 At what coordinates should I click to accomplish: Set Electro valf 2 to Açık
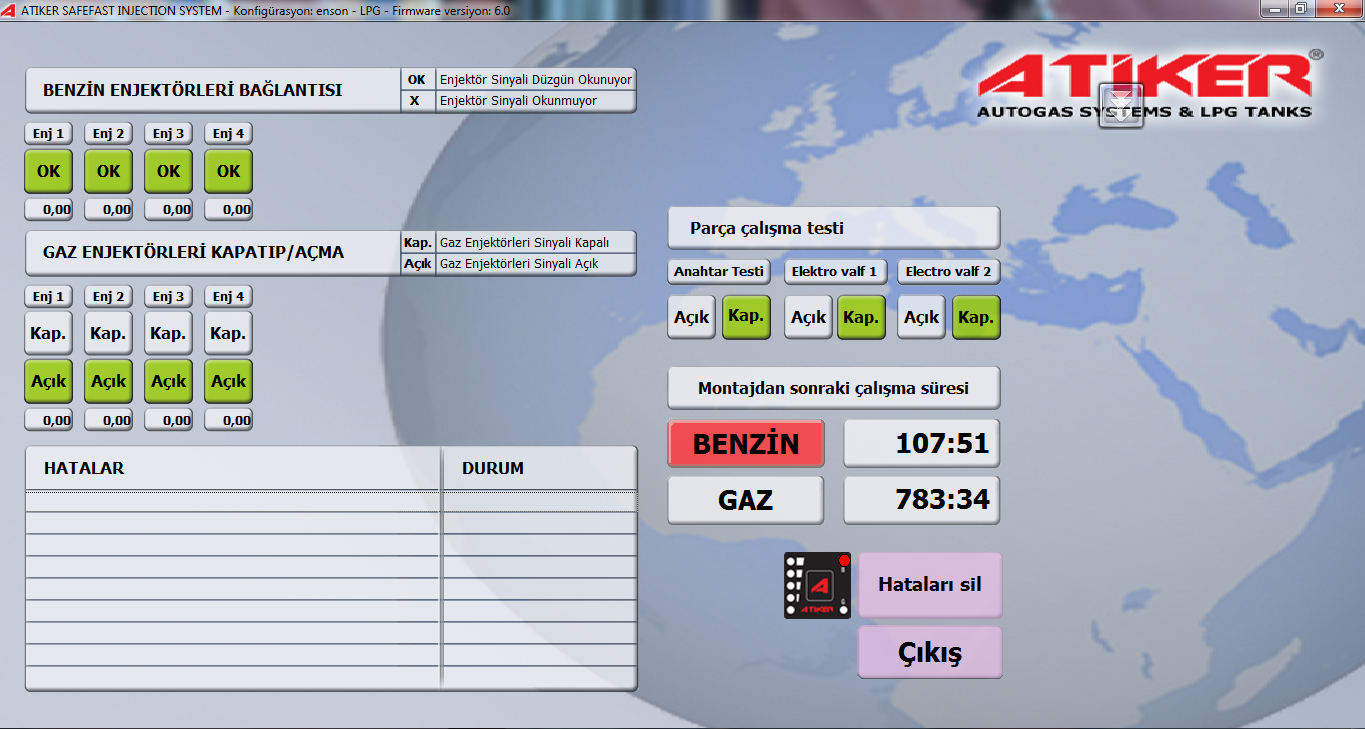click(x=922, y=317)
